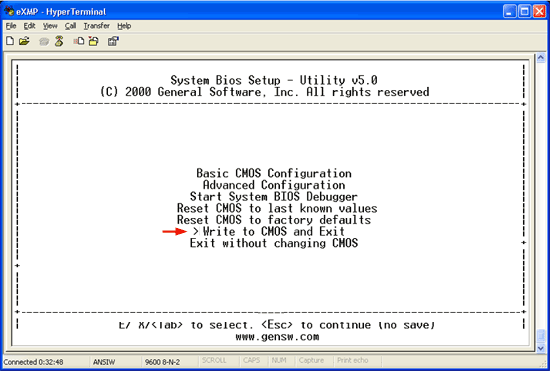Click the Capture status indicator
Image resolution: width=550 pixels, height=371 pixels.
311,360
